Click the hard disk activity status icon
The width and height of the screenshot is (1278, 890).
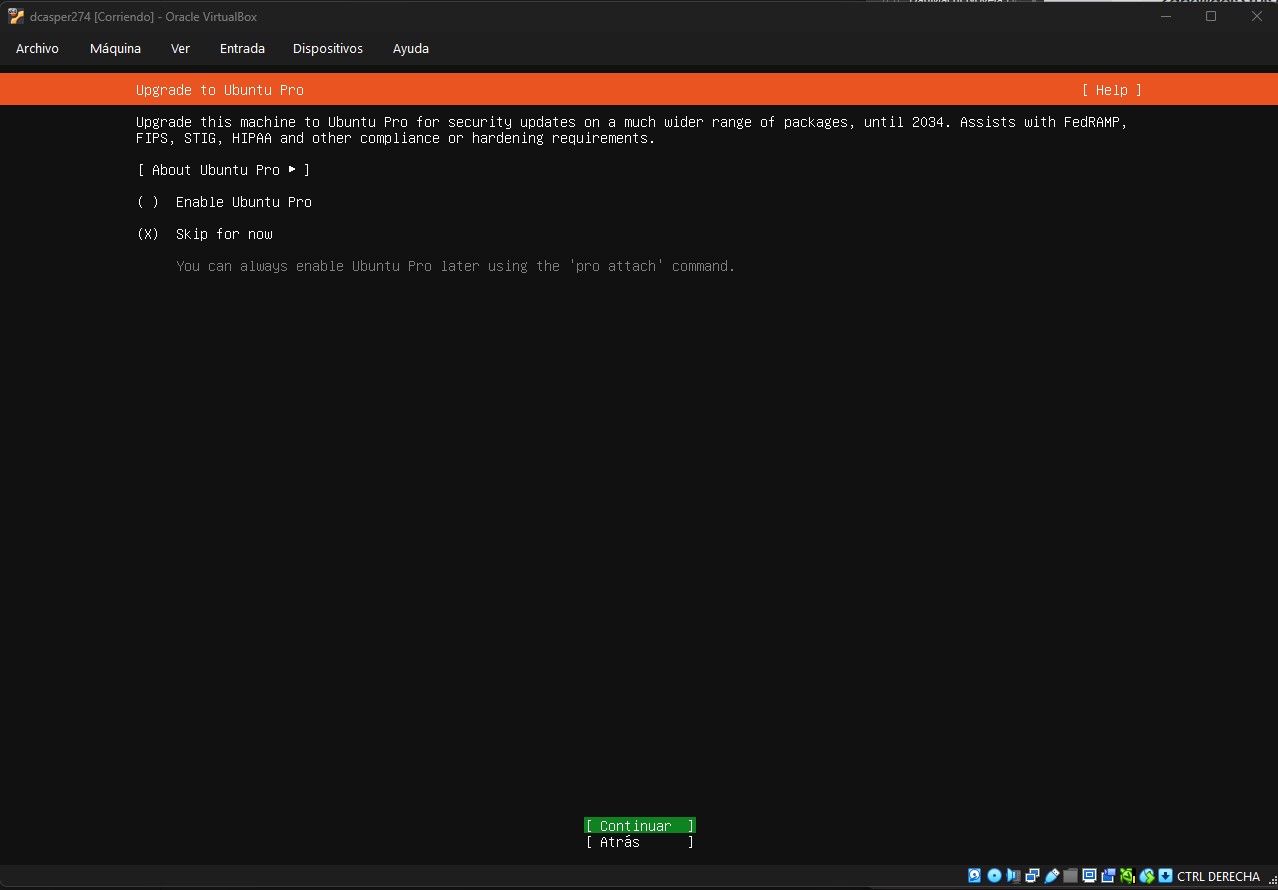tap(974, 876)
